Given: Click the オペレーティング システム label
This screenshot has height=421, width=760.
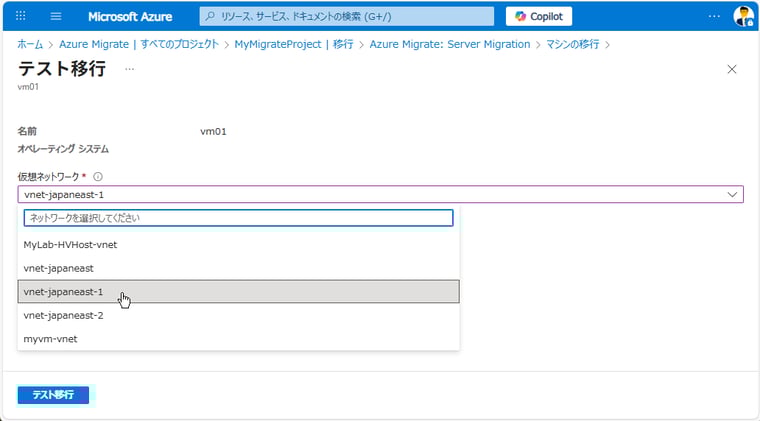Looking at the screenshot, I should click(x=63, y=149).
